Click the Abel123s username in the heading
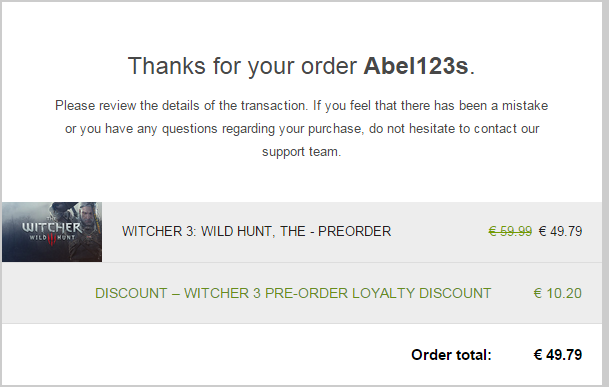The height and width of the screenshot is (387, 609). click(x=416, y=66)
